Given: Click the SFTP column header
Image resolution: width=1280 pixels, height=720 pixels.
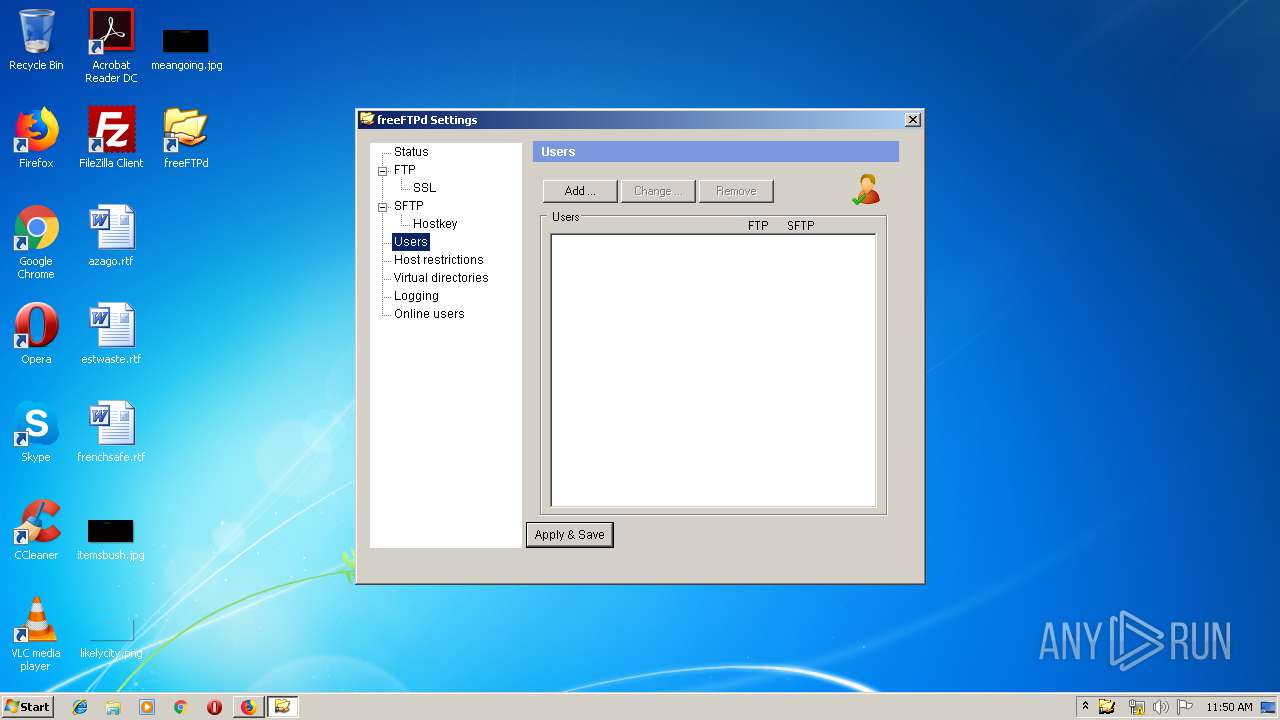Looking at the screenshot, I should (x=801, y=226).
